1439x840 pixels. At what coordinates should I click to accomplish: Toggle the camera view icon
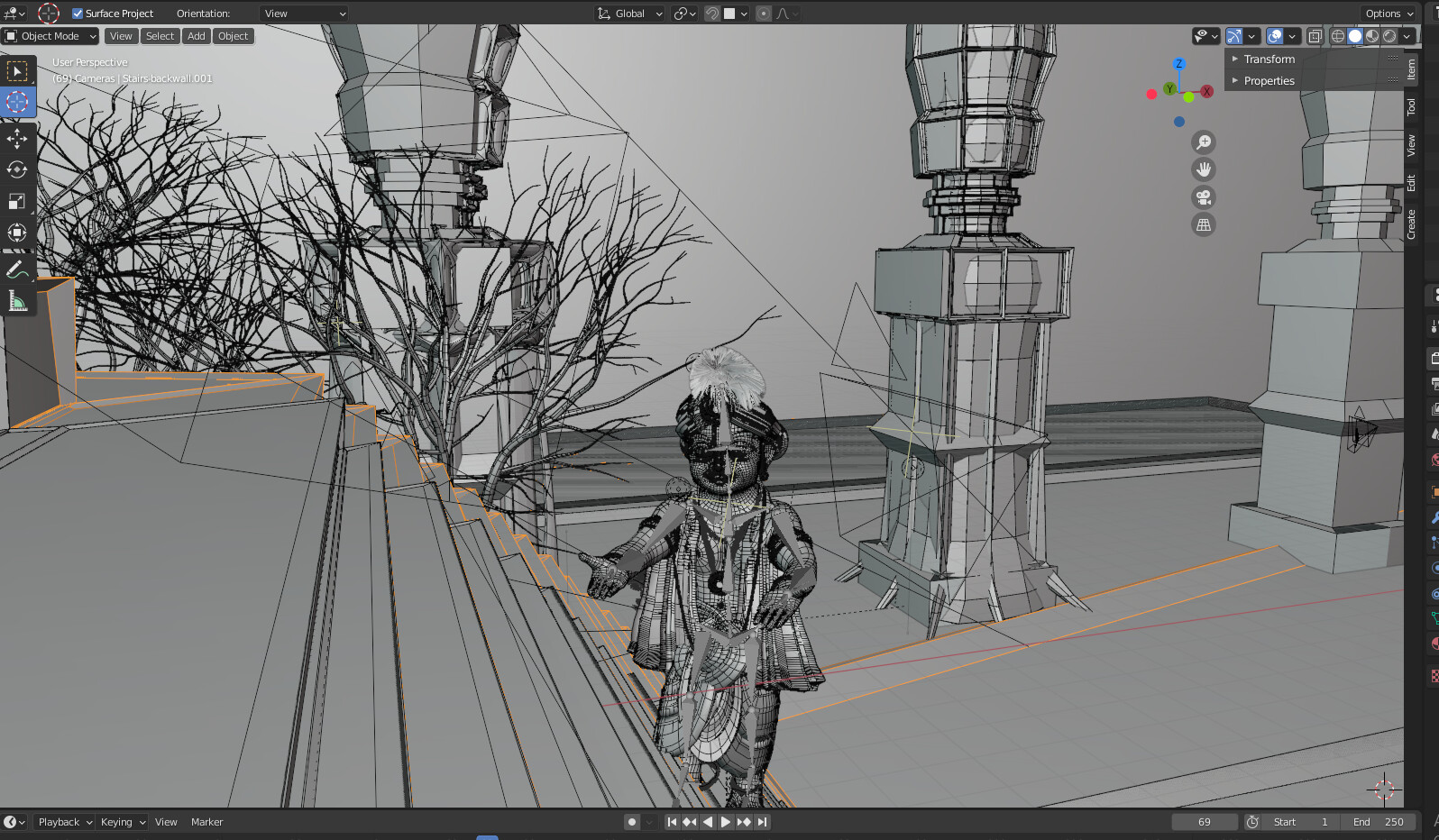[1204, 197]
